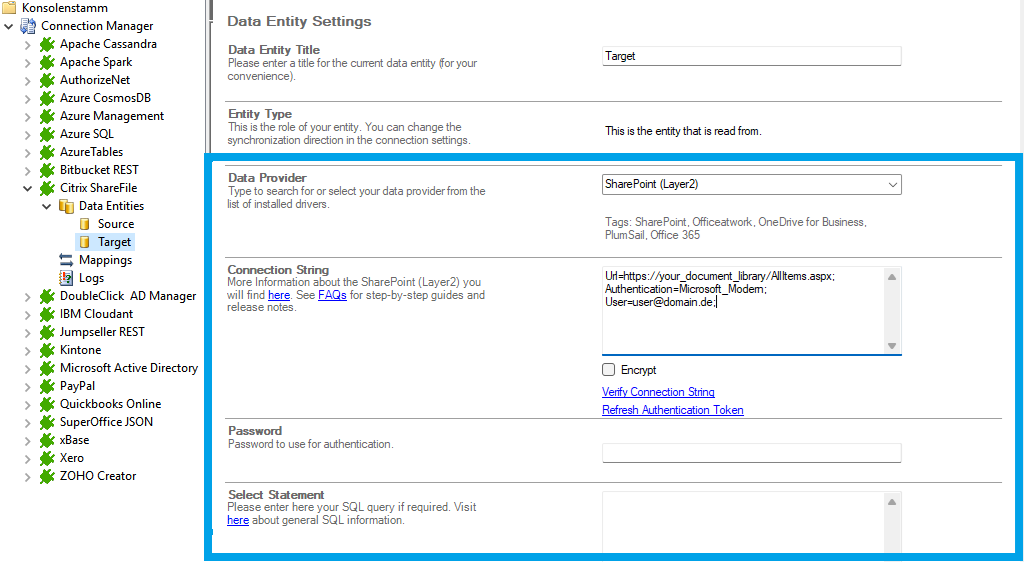Screen dimensions: 1024x562
Task: Expand the Bitbucket REST node
Action: click(x=27, y=171)
